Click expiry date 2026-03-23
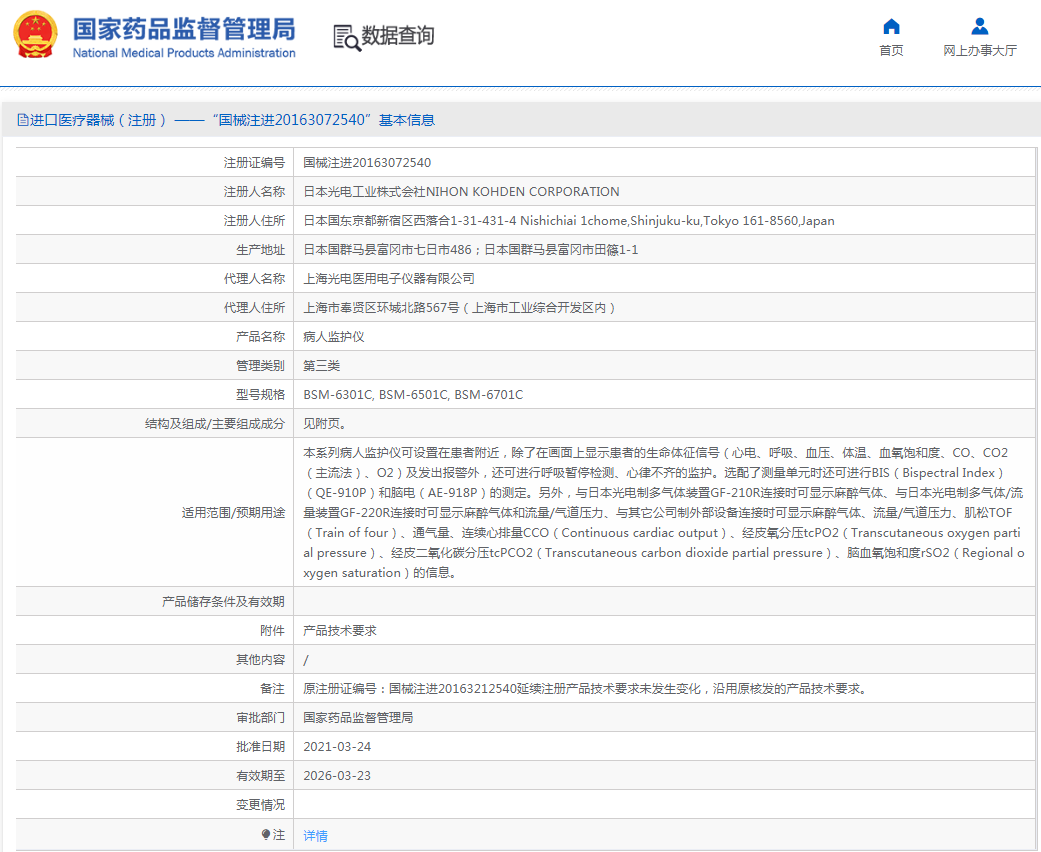The width and height of the screenshot is (1041, 852). tap(337, 776)
